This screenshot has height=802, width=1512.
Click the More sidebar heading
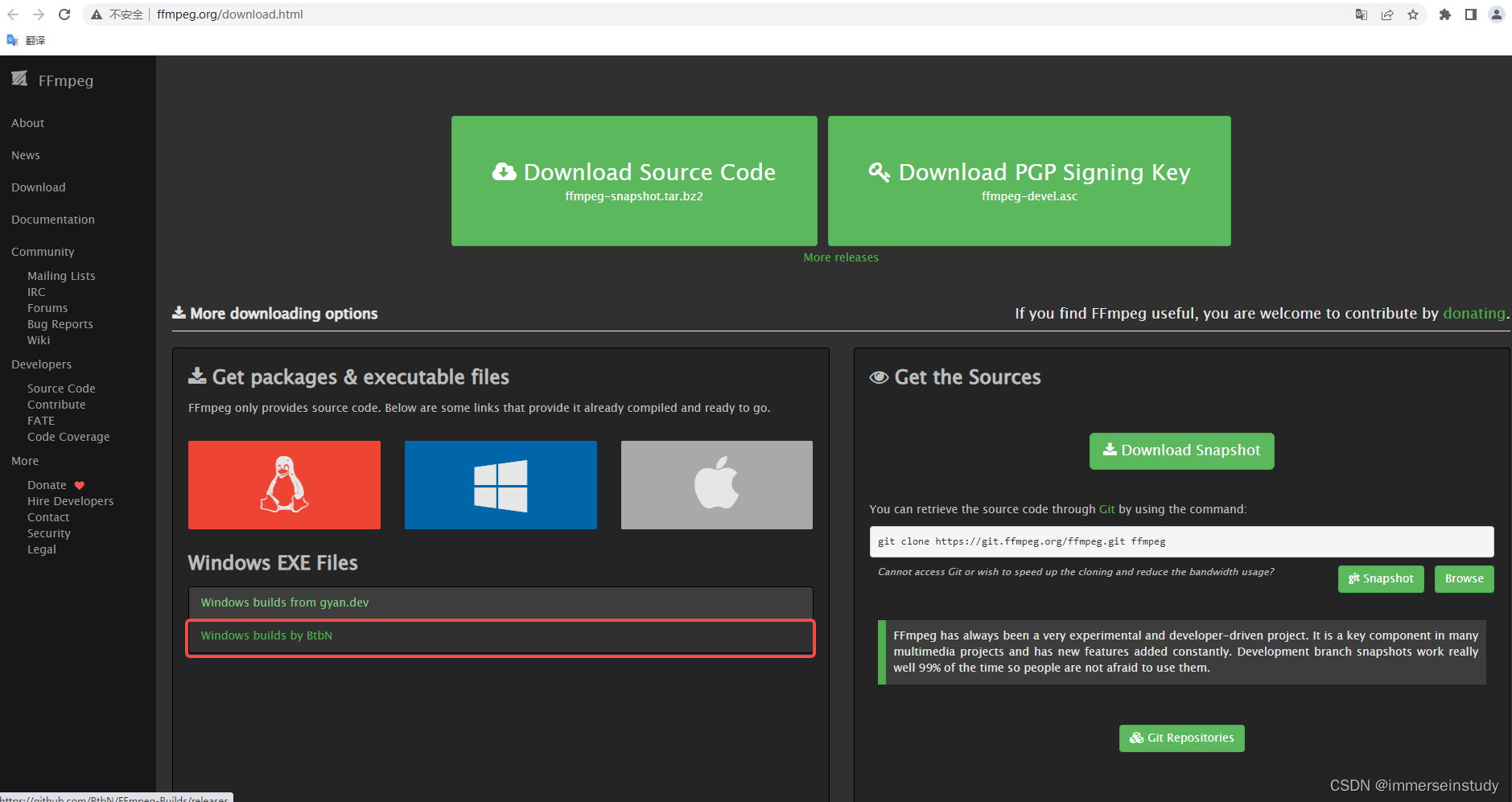click(25, 461)
